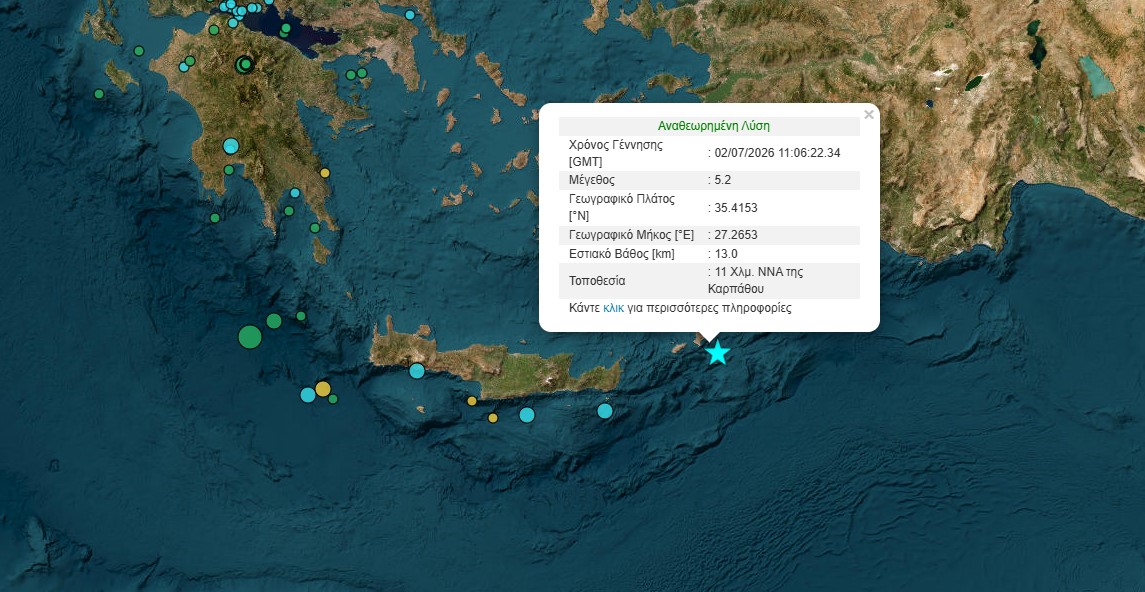Select the large yellow circle marker southwest of Crete
This screenshot has height=592, width=1145.
coord(323,388)
